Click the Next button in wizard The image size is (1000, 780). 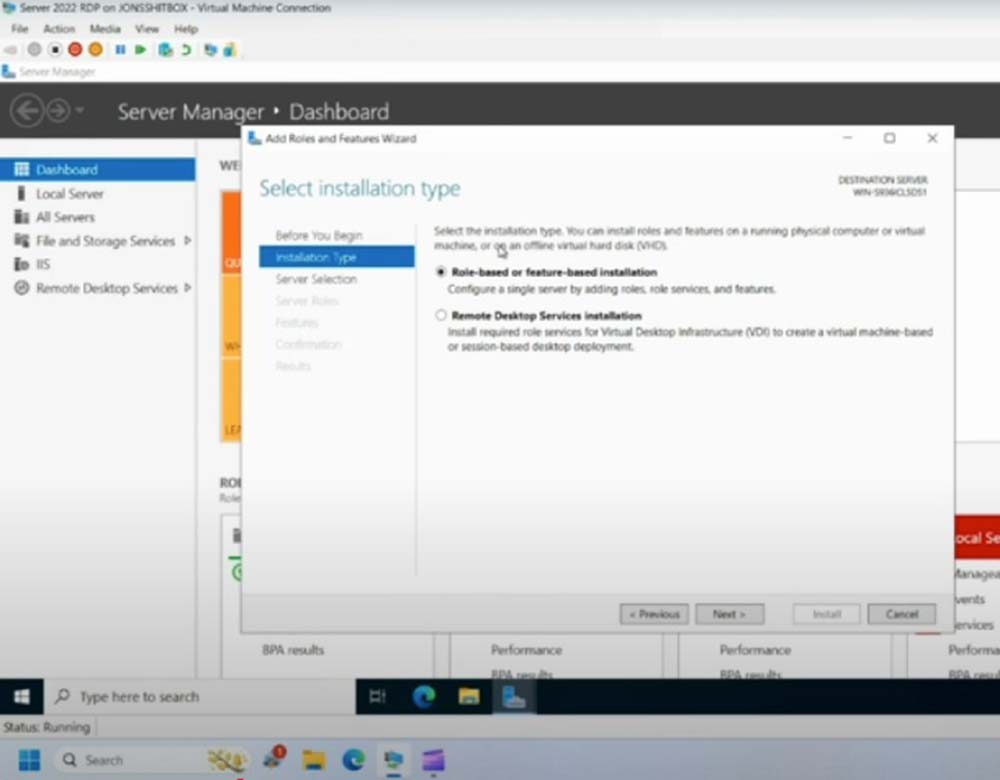pos(729,614)
